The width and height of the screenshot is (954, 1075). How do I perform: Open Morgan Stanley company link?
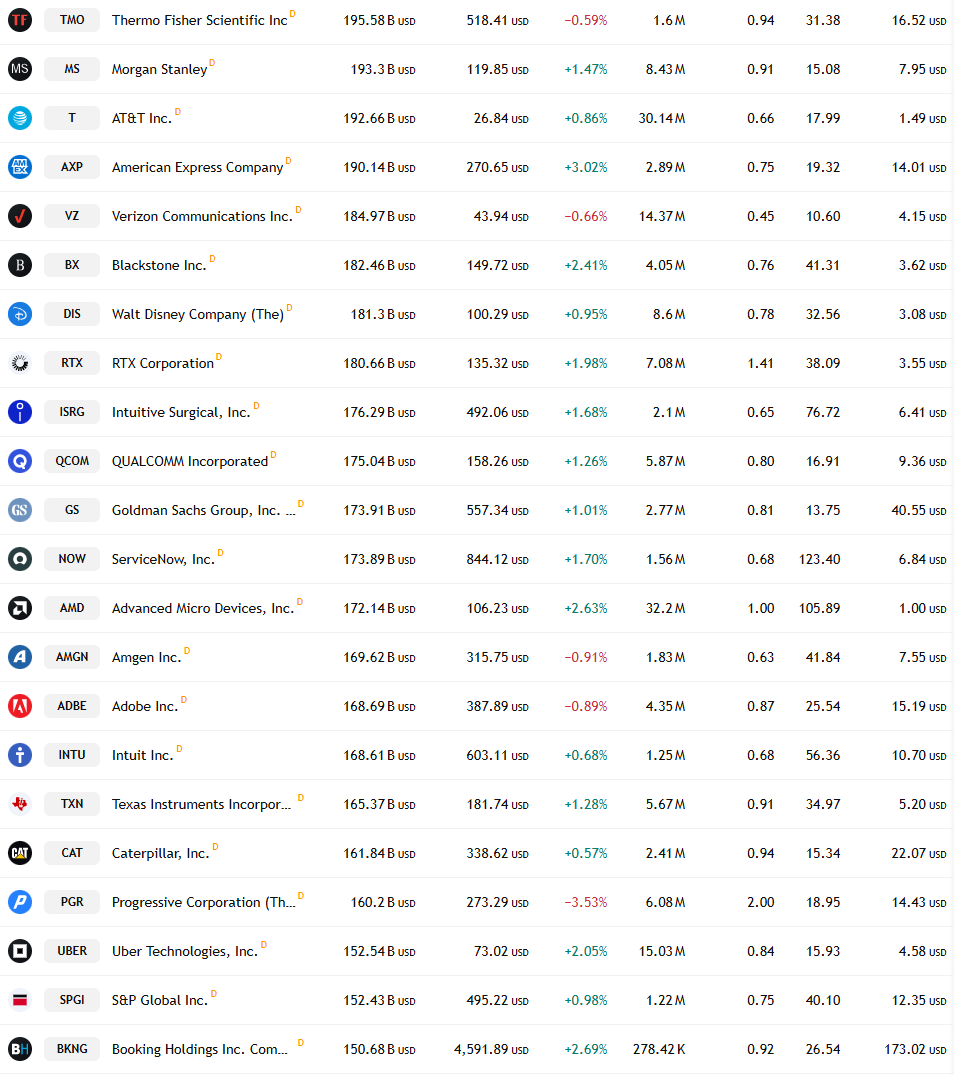(x=160, y=69)
